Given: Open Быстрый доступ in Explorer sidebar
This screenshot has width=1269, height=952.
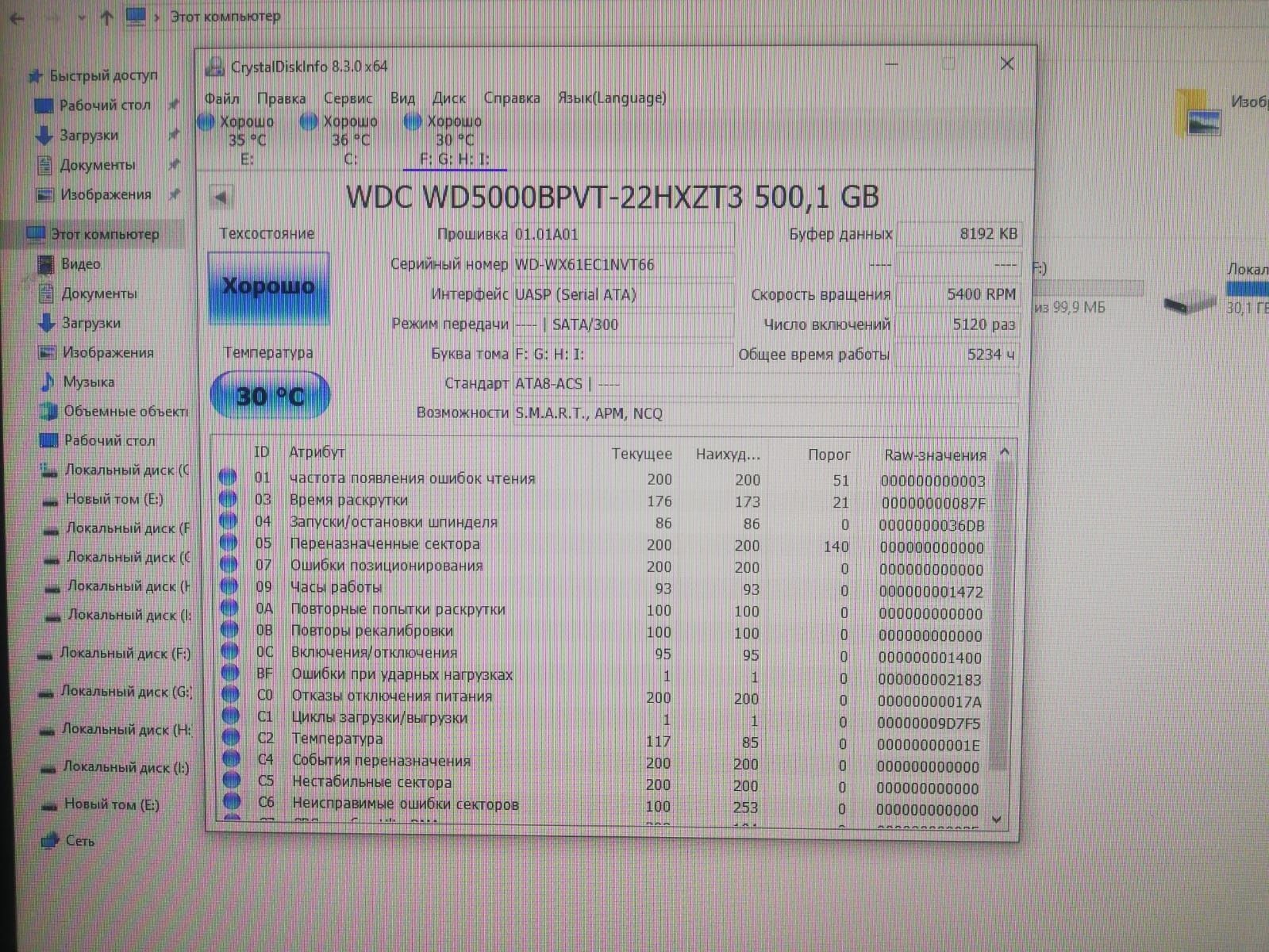Looking at the screenshot, I should click(x=103, y=76).
